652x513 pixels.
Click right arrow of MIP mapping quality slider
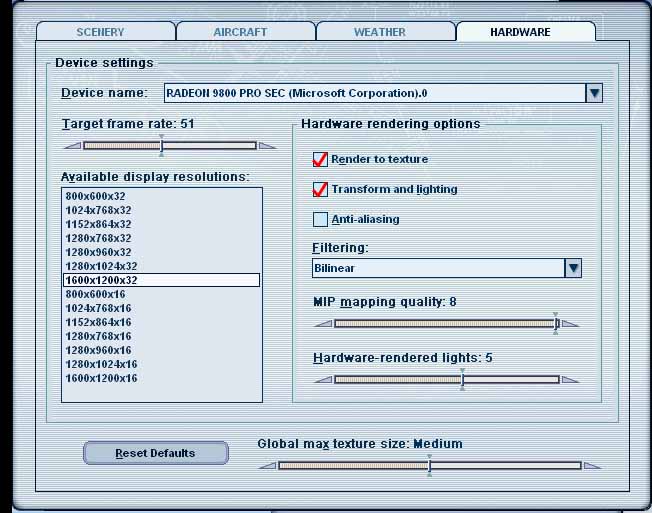(570, 324)
